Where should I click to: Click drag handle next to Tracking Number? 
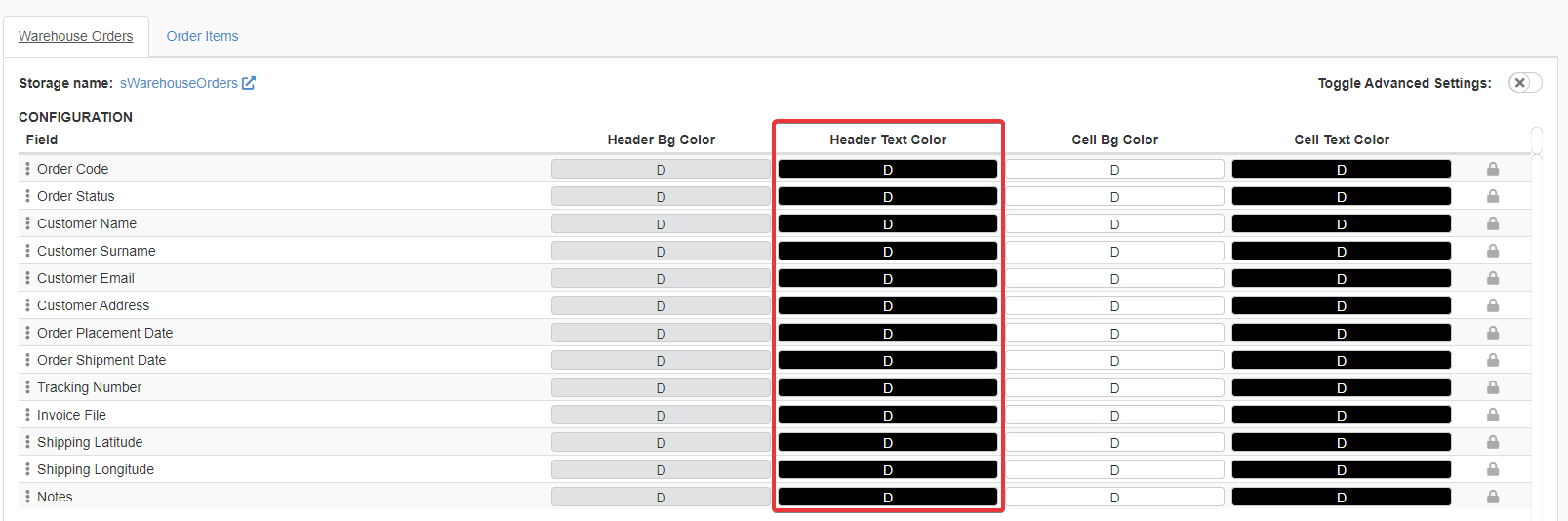click(27, 387)
